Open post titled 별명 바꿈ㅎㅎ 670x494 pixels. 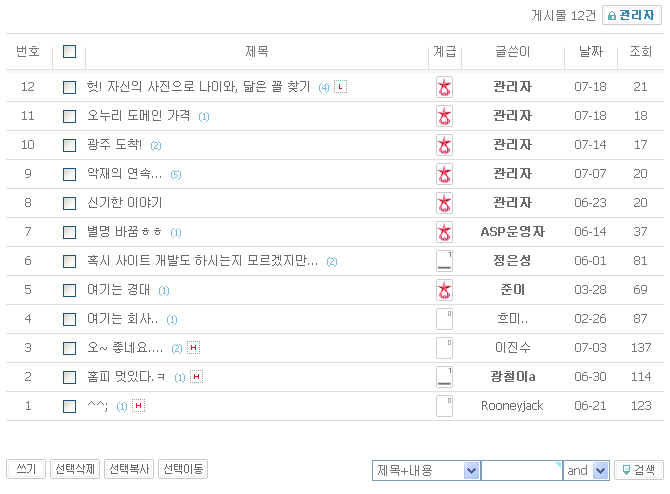[x=124, y=232]
